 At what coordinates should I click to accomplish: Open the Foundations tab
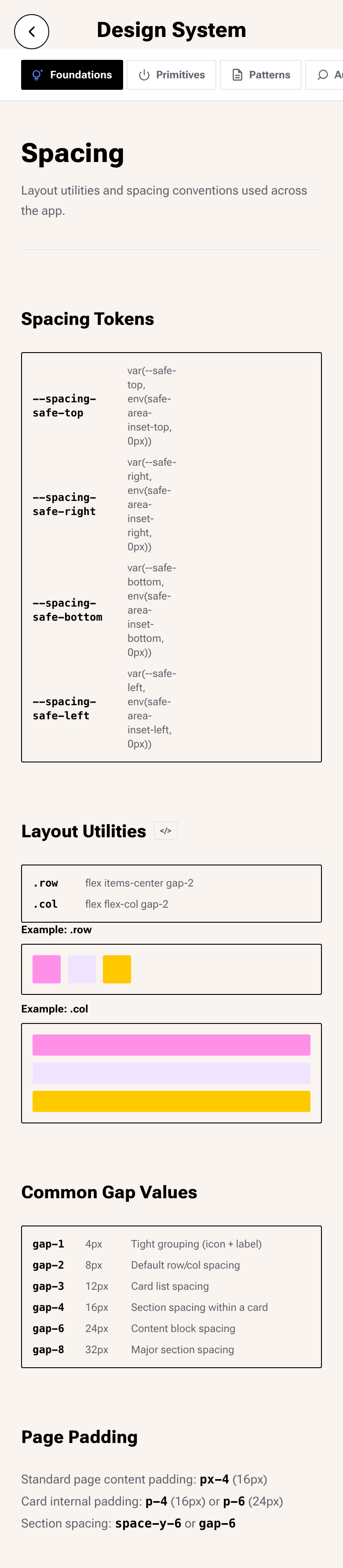72,75
